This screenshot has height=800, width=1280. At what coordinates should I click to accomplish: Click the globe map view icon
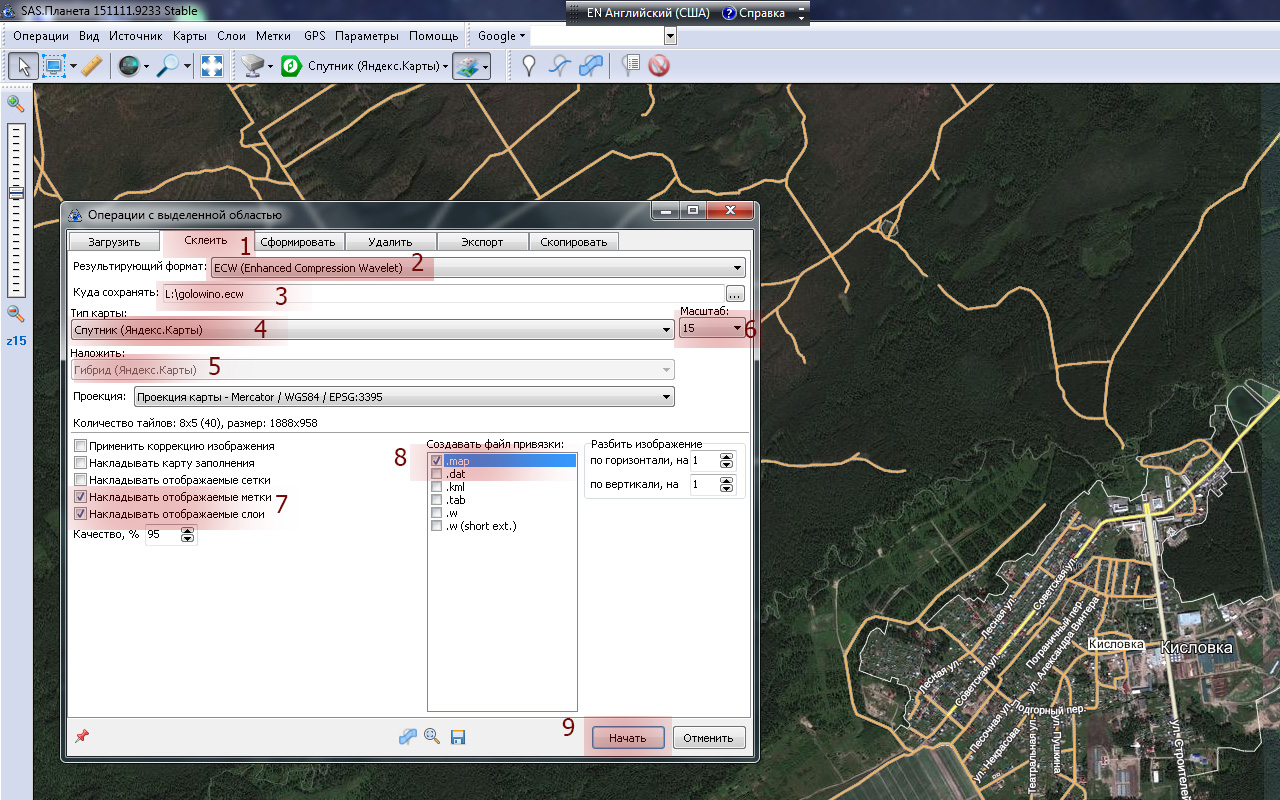pyautogui.click(x=128, y=66)
